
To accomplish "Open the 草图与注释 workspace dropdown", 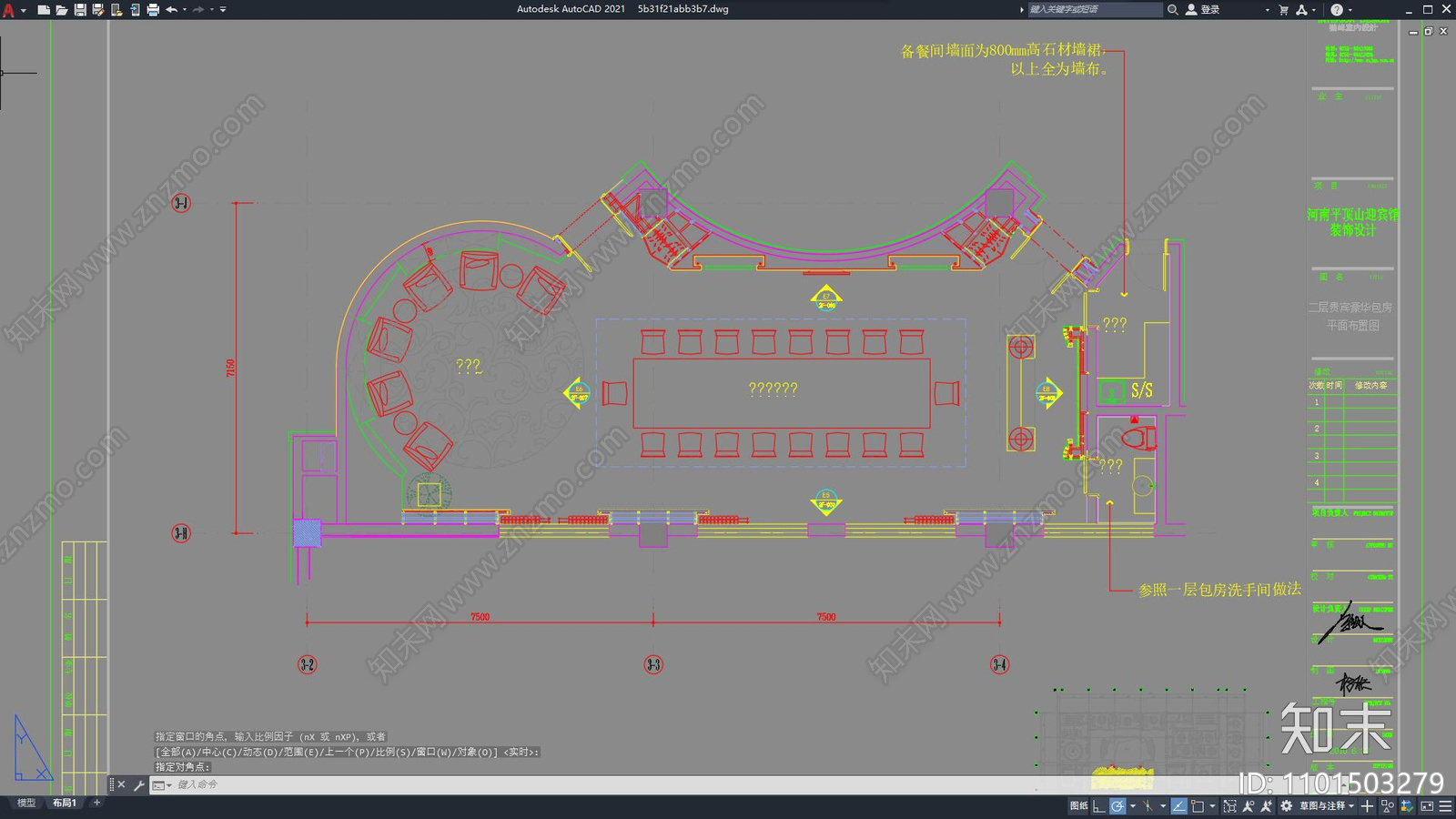I will [x=1327, y=806].
